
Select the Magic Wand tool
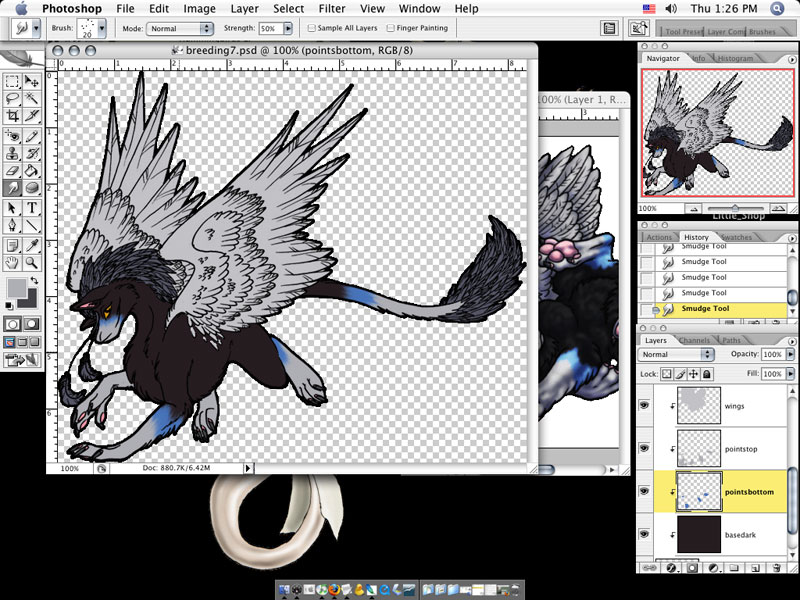[x=32, y=98]
